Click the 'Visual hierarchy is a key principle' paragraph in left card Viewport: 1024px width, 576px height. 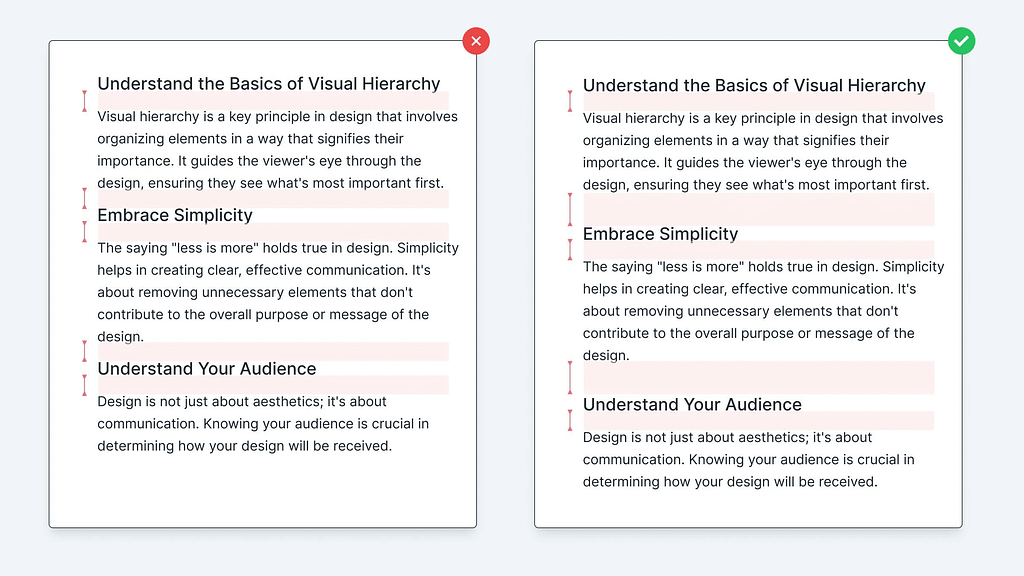pyautogui.click(x=278, y=150)
